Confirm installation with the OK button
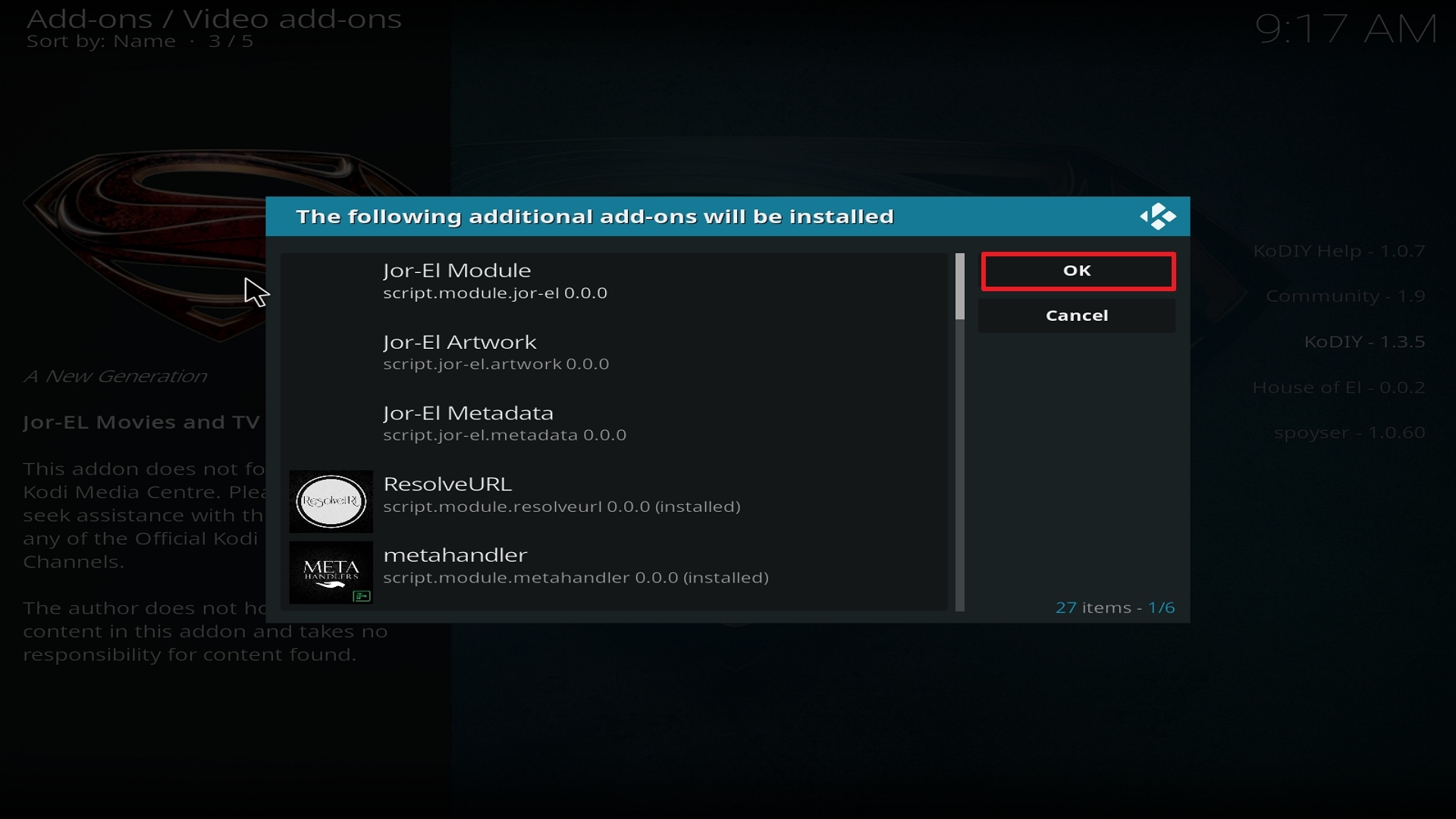This screenshot has width=1456, height=819. coord(1078,271)
